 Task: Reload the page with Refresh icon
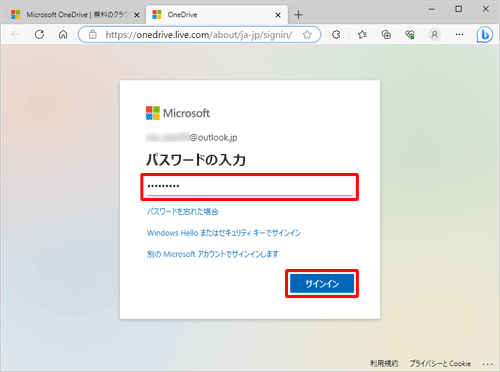(x=39, y=34)
